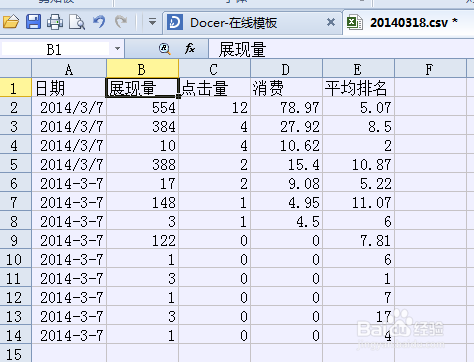474x362 pixels.
Task: Select row 5 header
Action: (15, 164)
